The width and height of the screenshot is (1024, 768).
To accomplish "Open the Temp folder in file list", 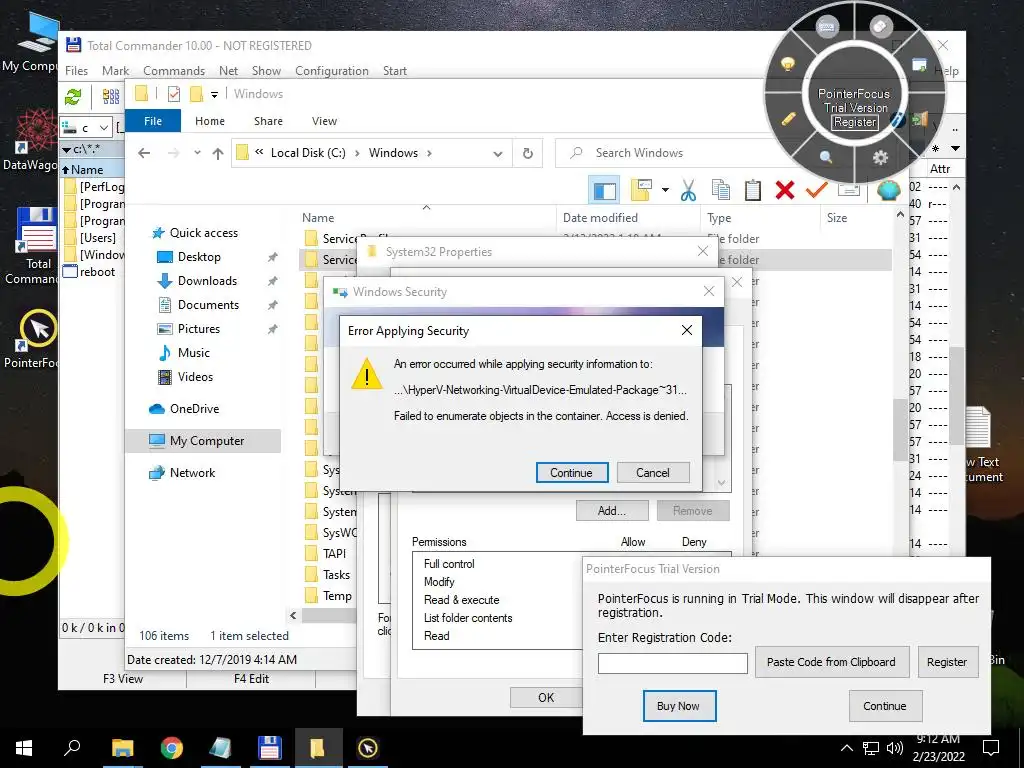I will click(337, 596).
